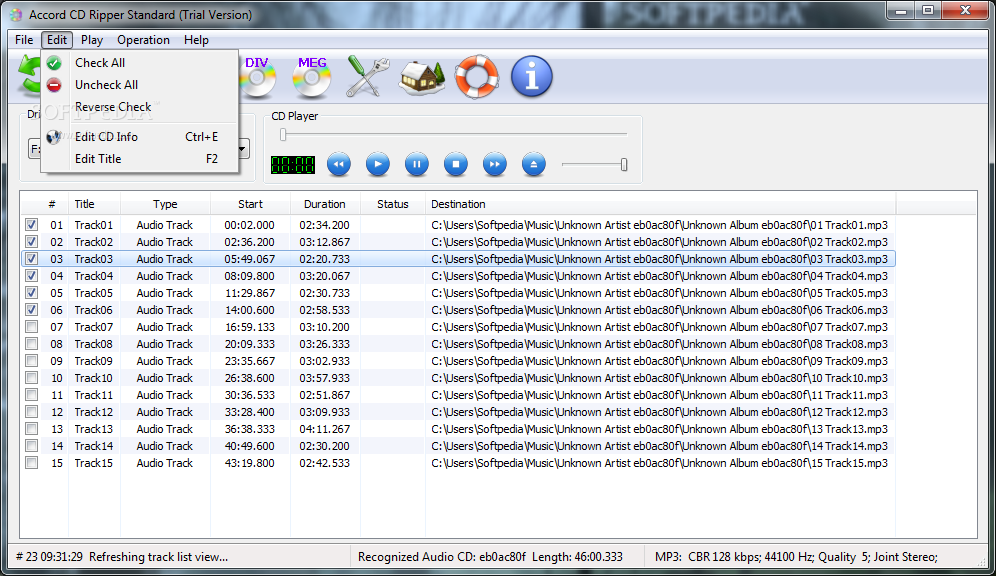Choose Reverse Check from Edit menu
This screenshot has width=996, height=576.
(140, 107)
